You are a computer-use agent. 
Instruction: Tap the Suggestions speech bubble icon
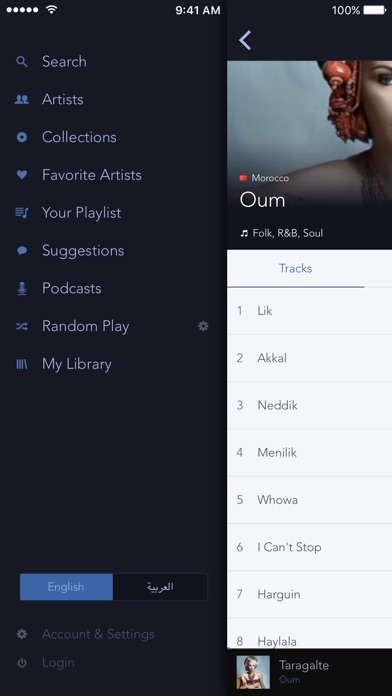22,251
